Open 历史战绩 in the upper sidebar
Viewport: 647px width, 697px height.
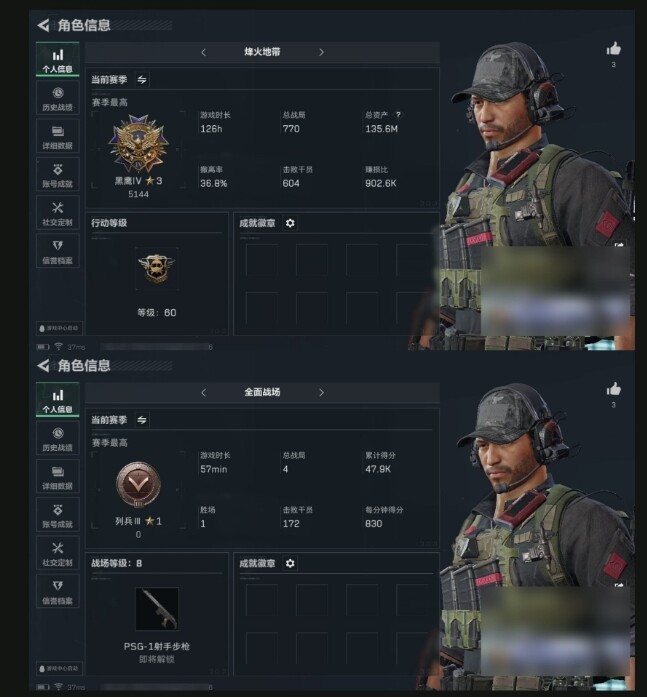[58, 99]
